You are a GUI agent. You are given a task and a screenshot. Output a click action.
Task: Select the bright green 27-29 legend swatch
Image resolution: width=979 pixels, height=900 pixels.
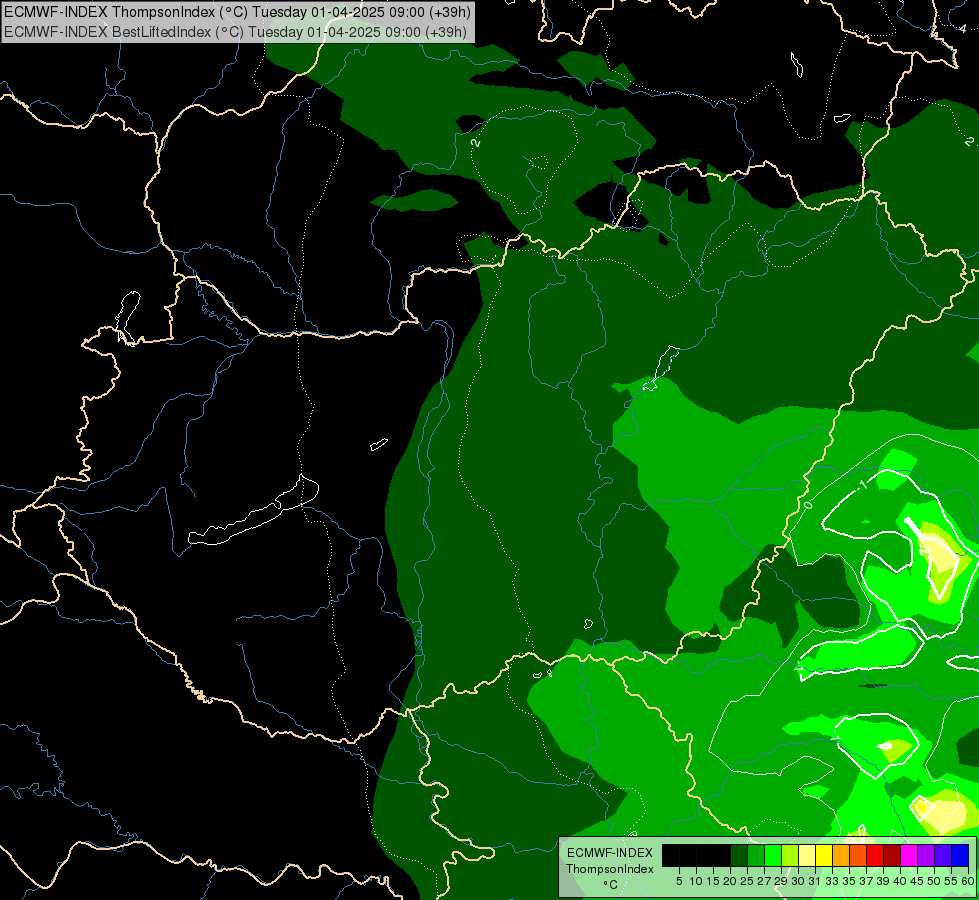pyautogui.click(x=773, y=856)
